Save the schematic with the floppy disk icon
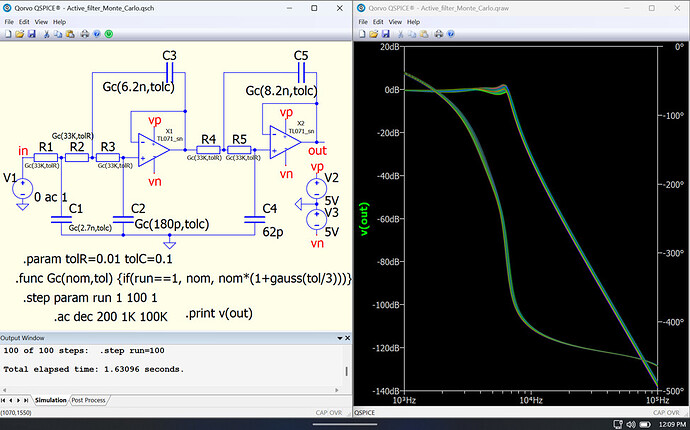The image size is (690, 430). coord(32,34)
